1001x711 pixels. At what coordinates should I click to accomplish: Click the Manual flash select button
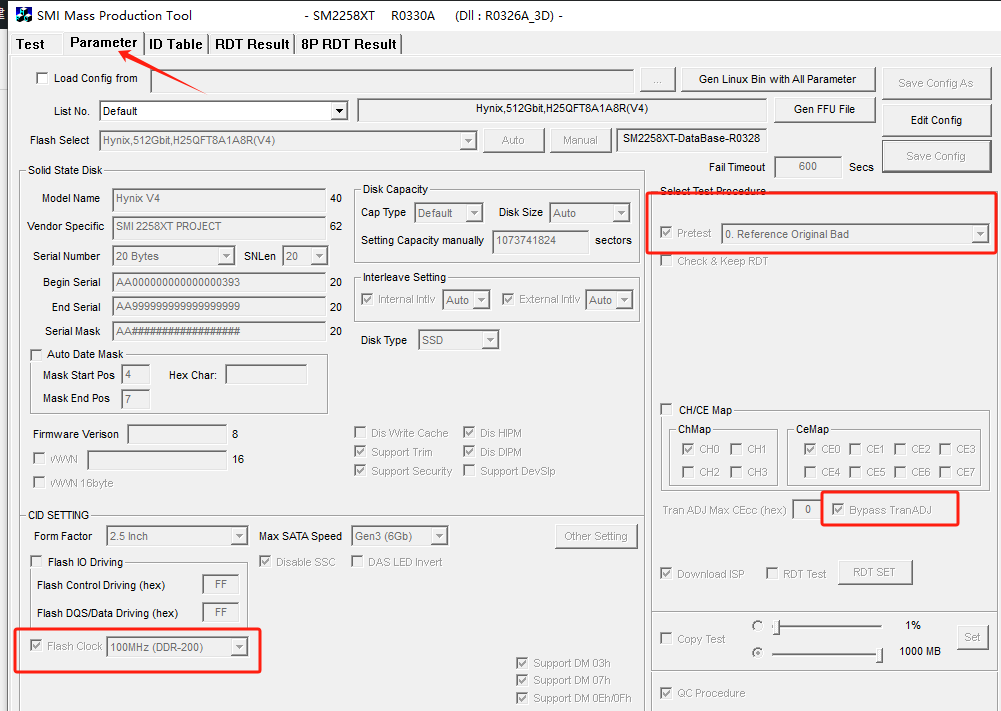pos(580,140)
